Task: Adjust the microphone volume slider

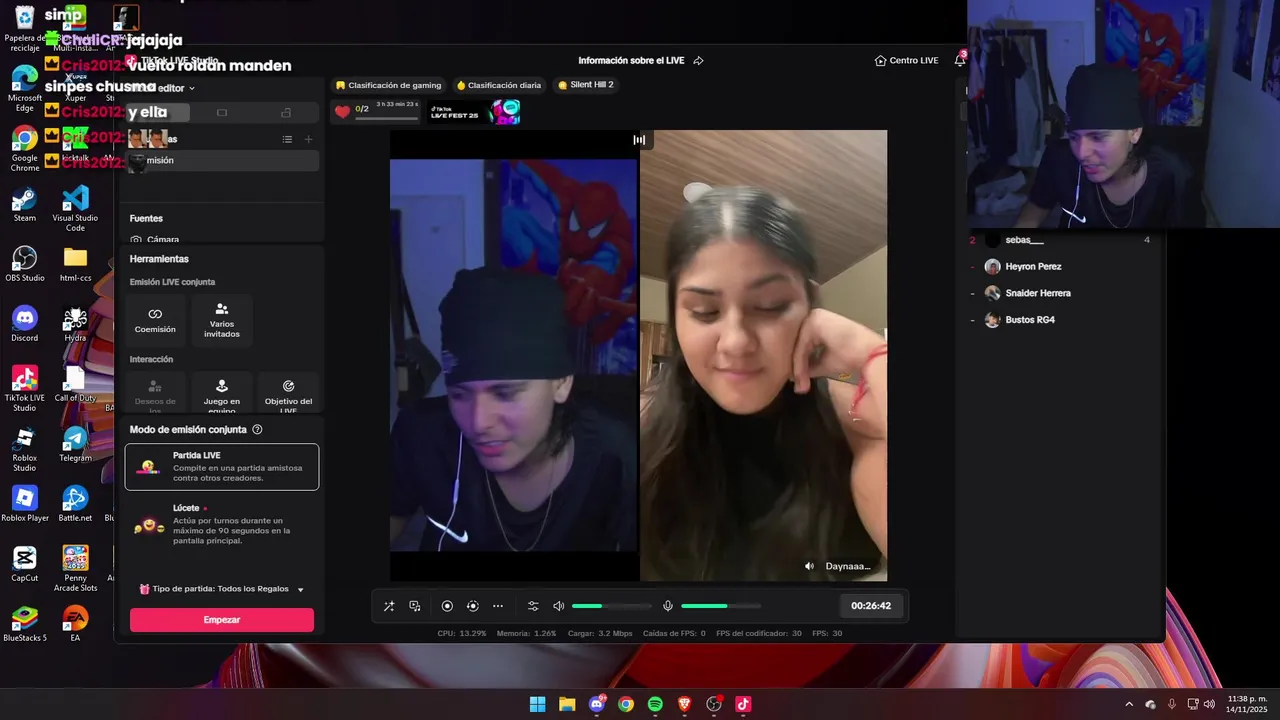Action: pyautogui.click(x=720, y=606)
